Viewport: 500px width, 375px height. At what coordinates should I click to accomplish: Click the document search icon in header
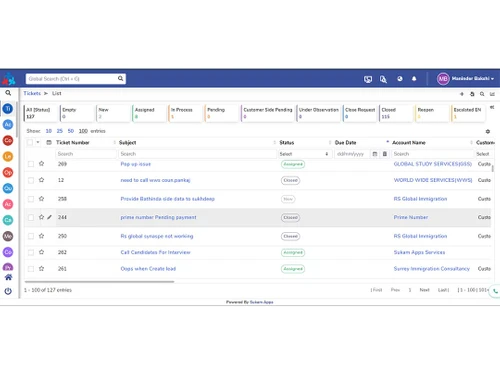point(383,79)
